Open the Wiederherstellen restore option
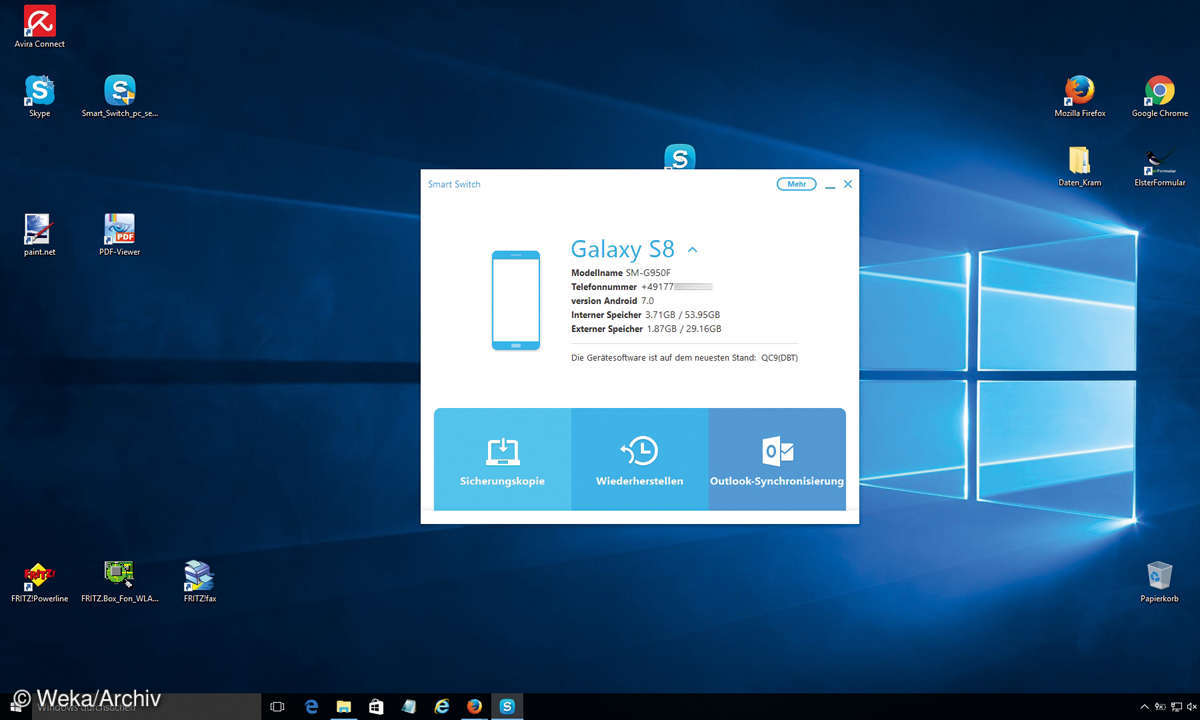 [x=639, y=459]
